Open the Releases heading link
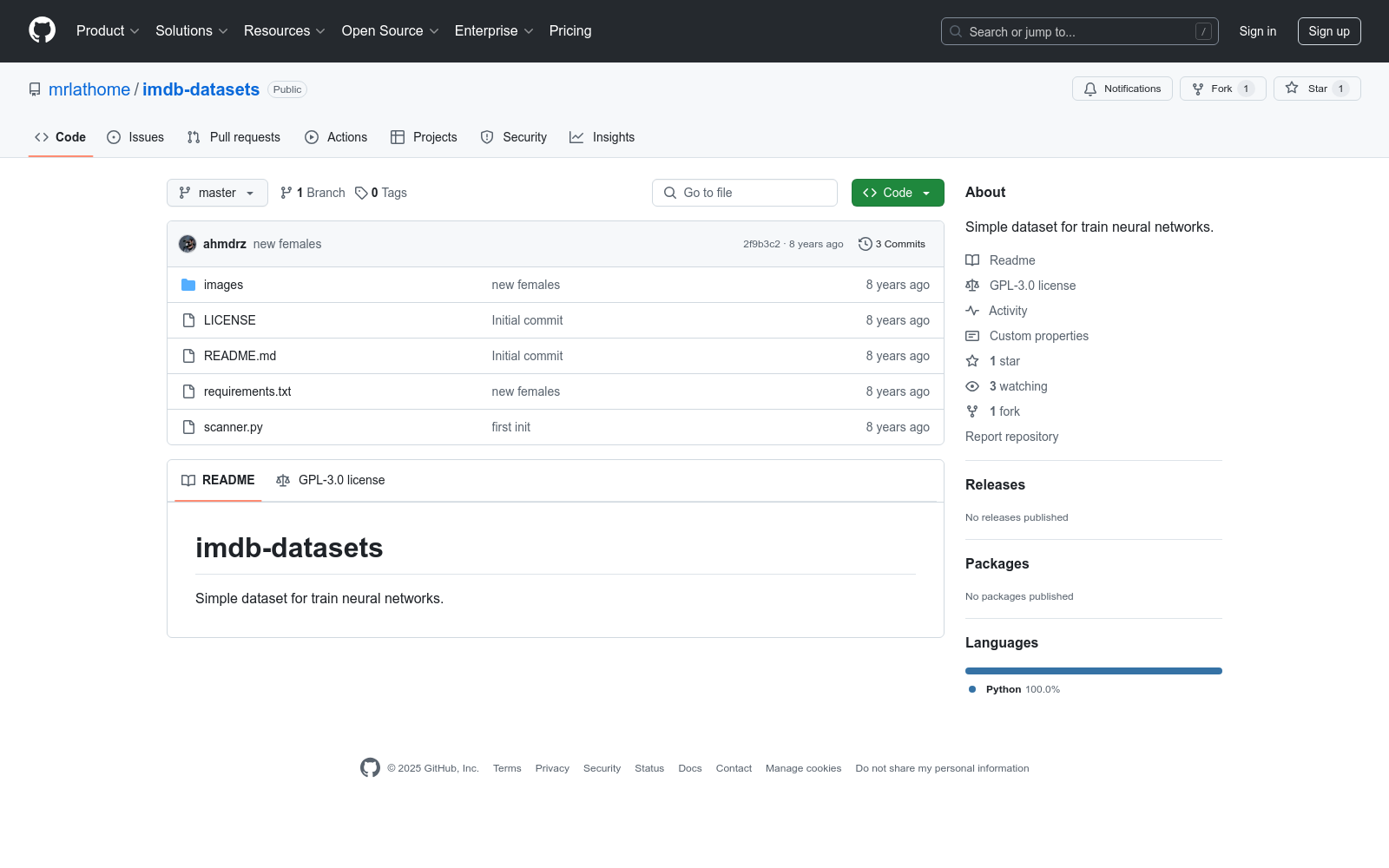Image resolution: width=1389 pixels, height=868 pixels. click(x=995, y=484)
